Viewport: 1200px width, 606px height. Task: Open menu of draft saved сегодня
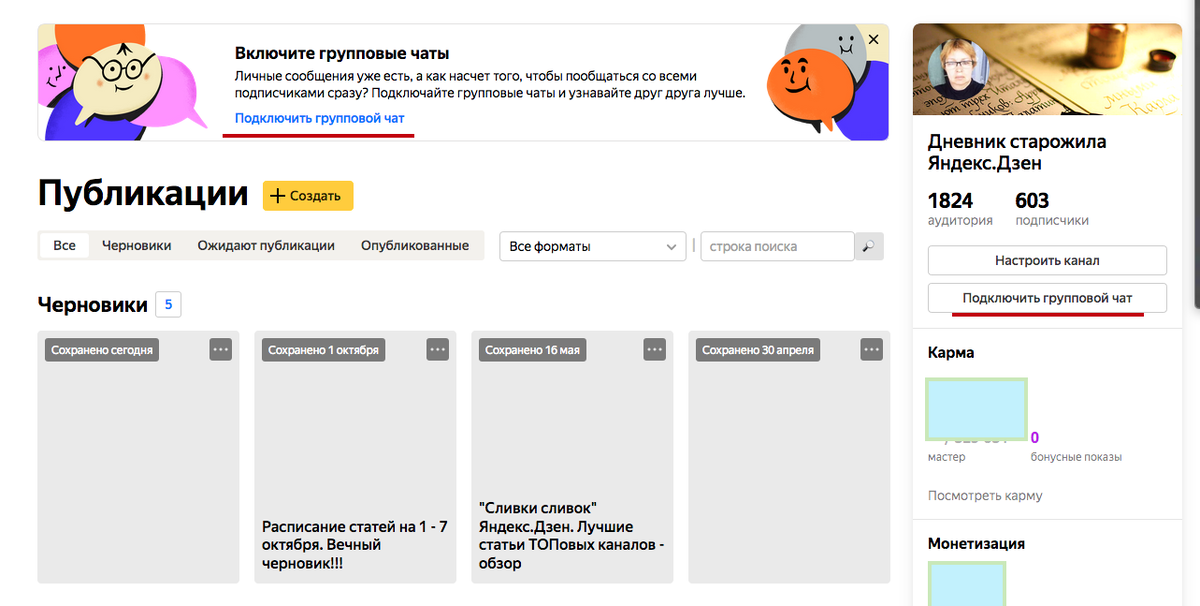(x=221, y=350)
